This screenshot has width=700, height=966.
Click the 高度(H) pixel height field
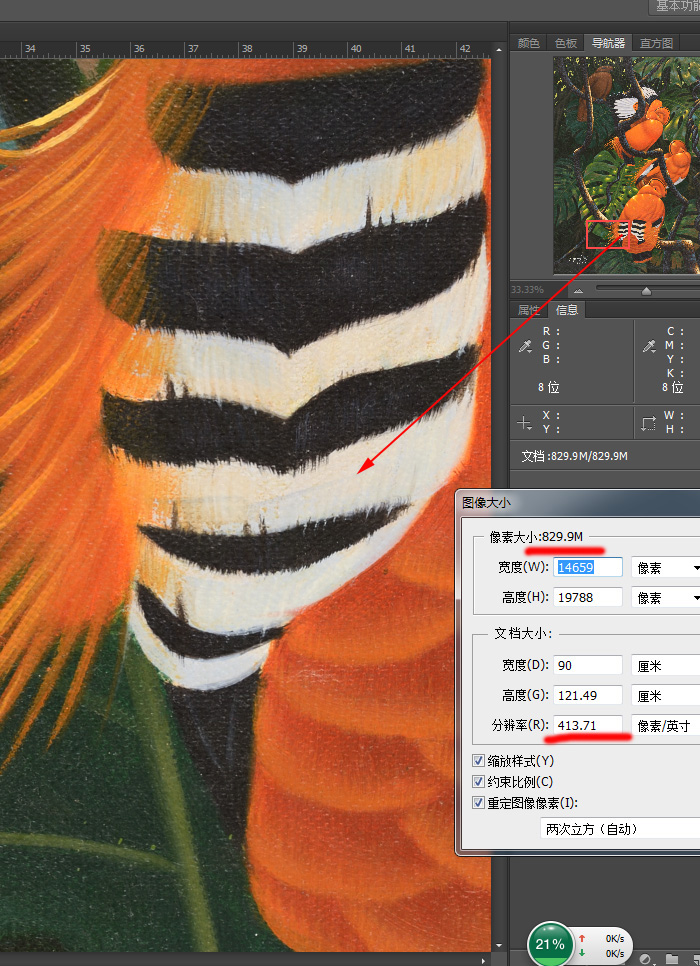click(588, 598)
